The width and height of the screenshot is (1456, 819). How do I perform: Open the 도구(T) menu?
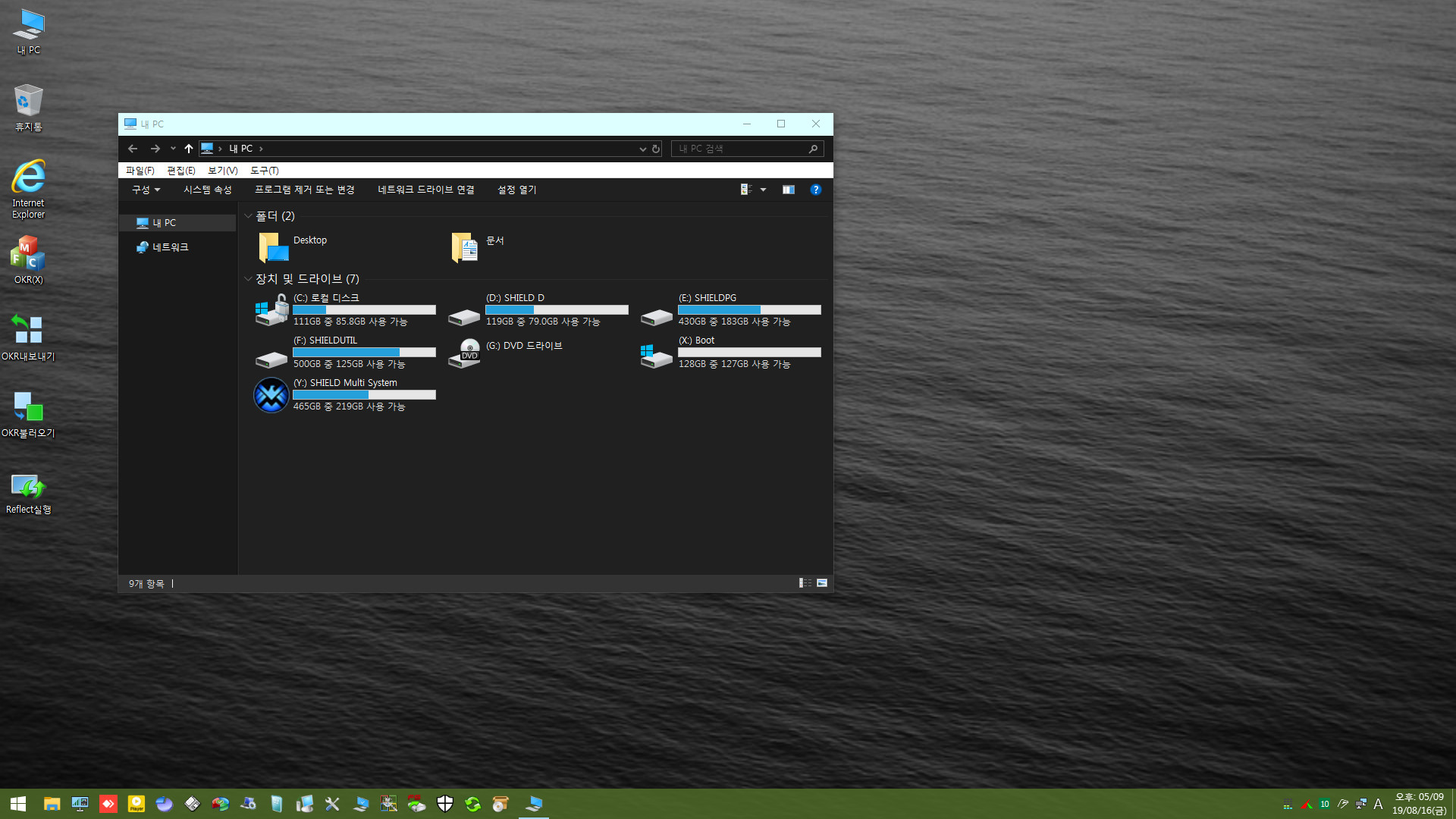pos(265,171)
